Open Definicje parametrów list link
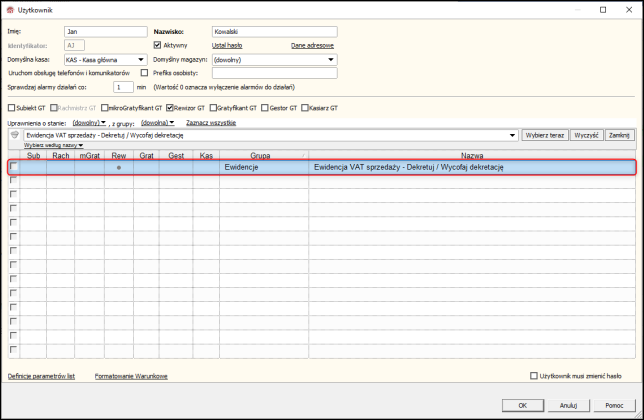This screenshot has width=644, height=420. 41,376
